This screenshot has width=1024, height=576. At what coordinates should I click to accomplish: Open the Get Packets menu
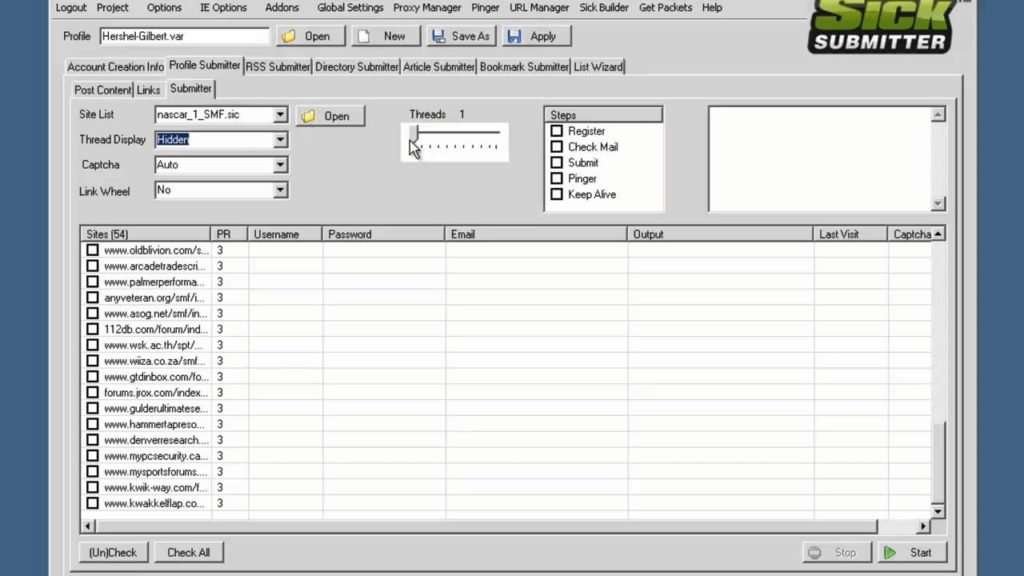(x=665, y=8)
